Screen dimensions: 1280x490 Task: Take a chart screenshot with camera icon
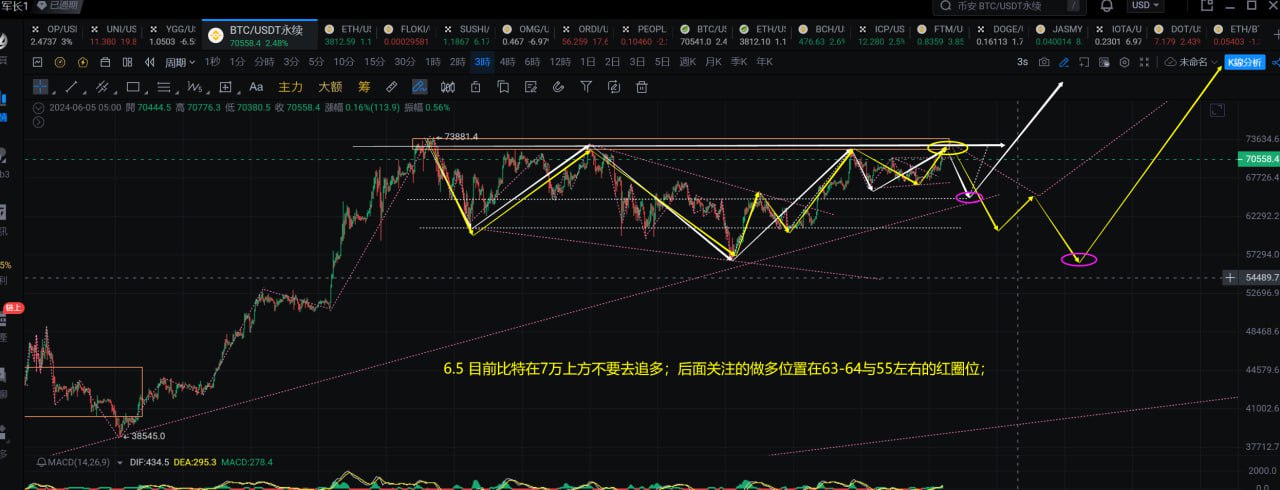coord(1044,62)
